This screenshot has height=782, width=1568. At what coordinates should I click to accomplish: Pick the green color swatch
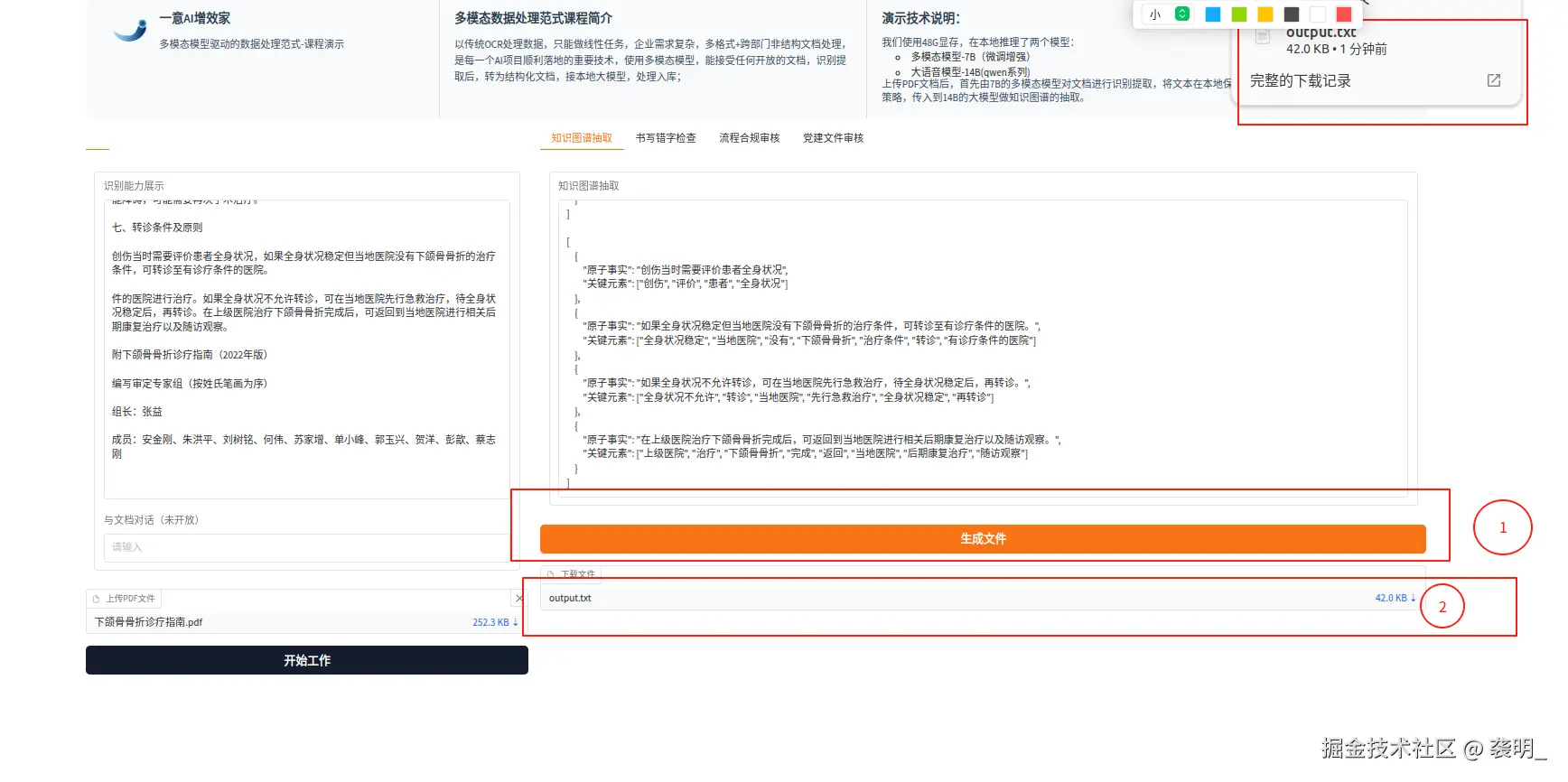[1239, 14]
